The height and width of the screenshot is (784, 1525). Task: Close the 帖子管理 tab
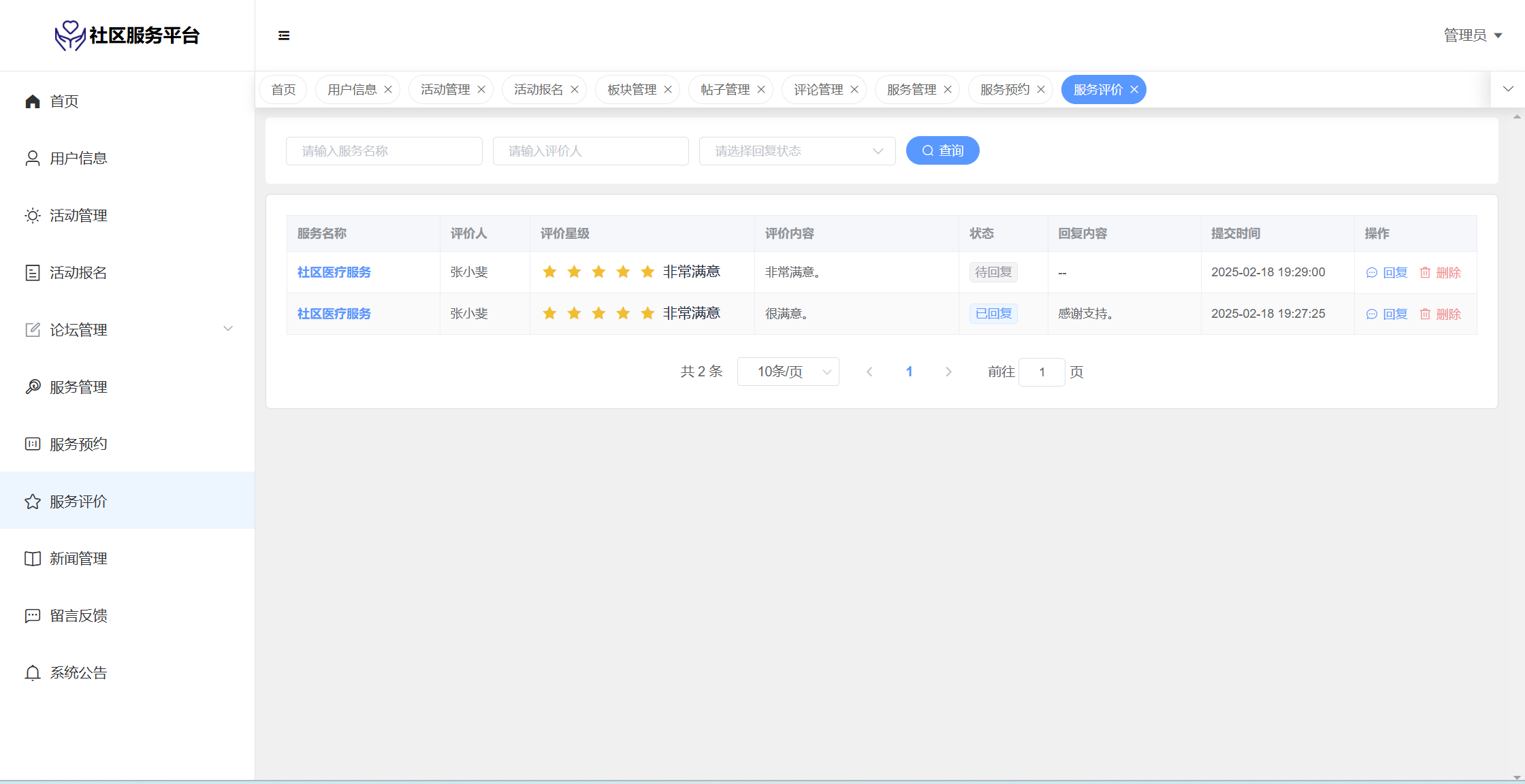click(x=761, y=90)
